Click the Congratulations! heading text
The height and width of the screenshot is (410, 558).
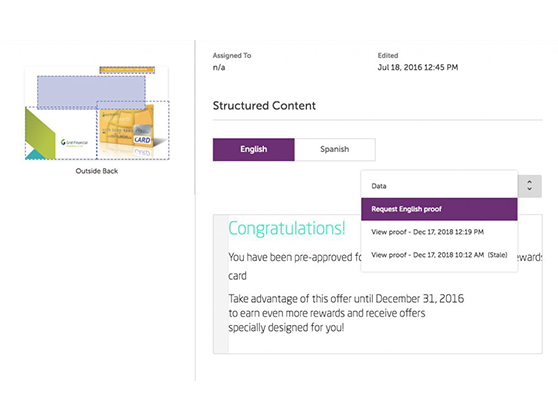[287, 228]
